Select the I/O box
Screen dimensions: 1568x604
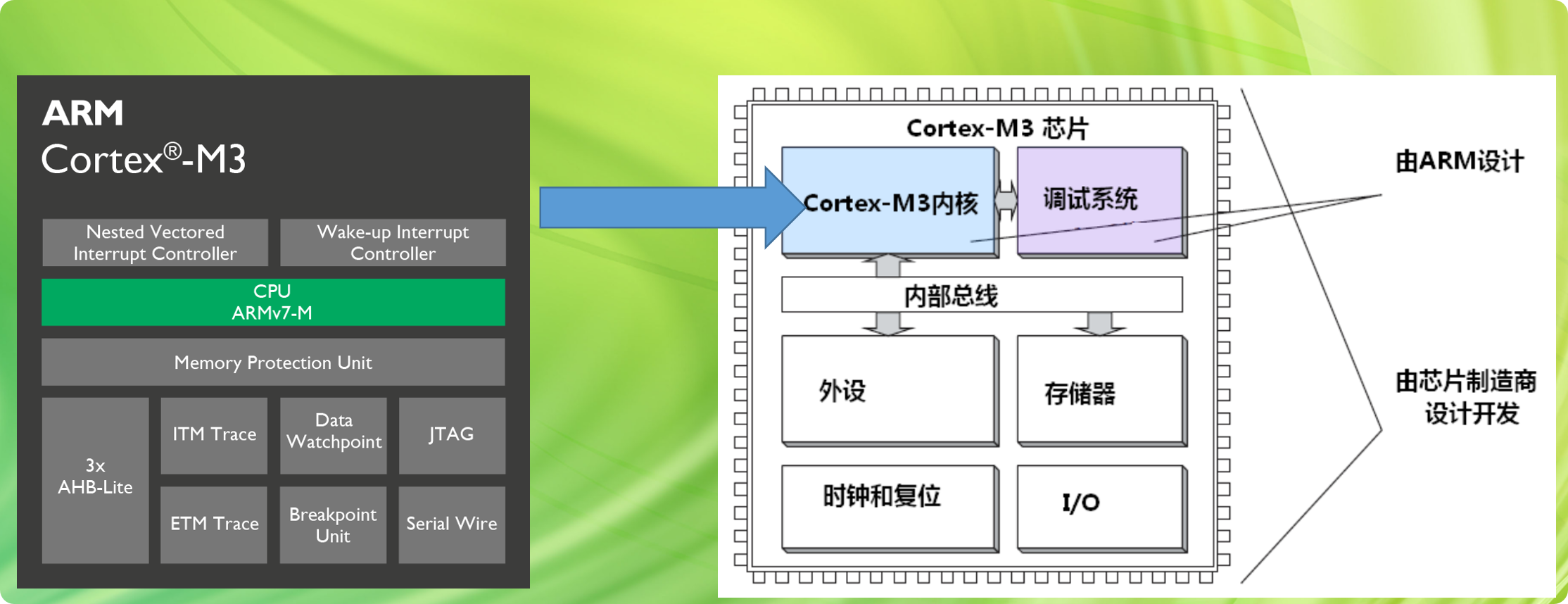tap(1102, 508)
